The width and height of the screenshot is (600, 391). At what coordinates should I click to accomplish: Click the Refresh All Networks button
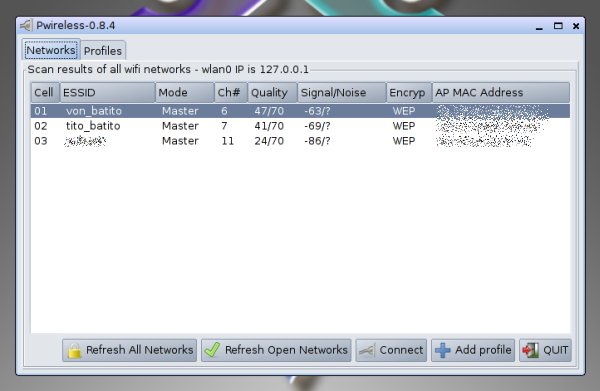click(130, 350)
